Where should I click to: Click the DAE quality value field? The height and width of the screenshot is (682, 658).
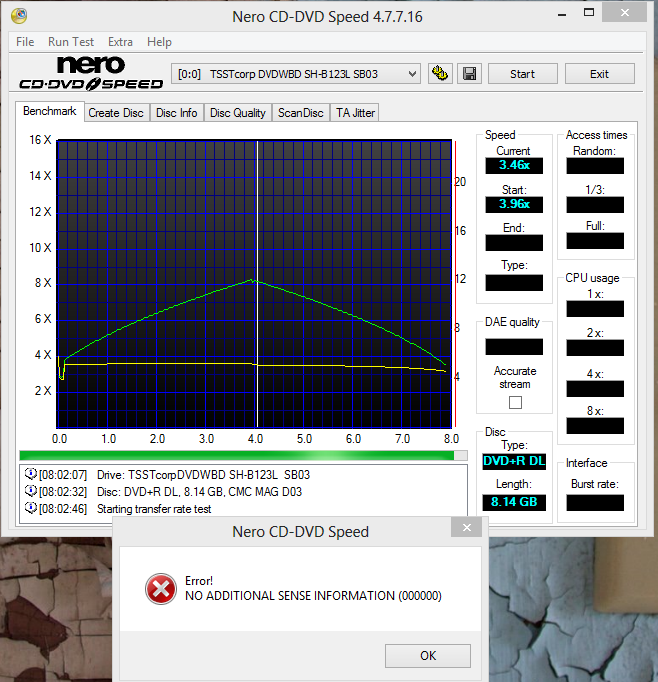[514, 347]
